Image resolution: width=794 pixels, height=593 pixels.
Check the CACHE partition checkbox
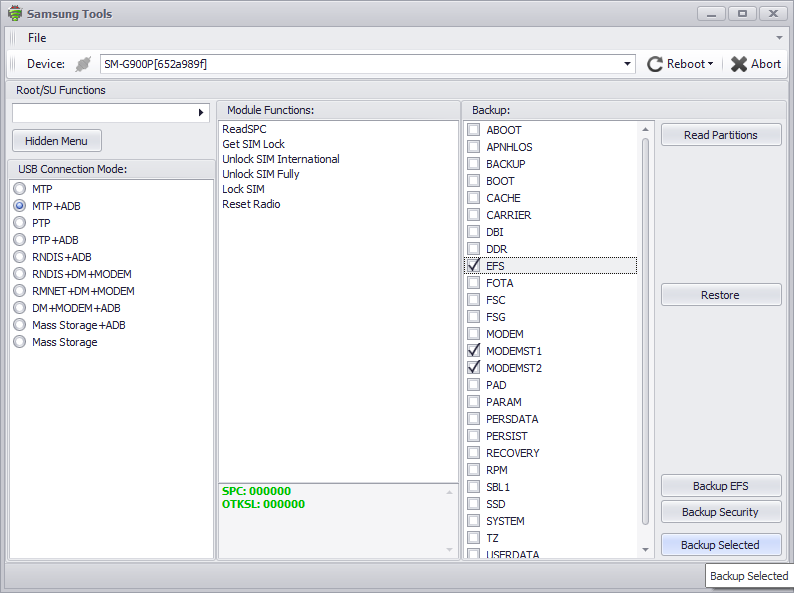(x=473, y=197)
